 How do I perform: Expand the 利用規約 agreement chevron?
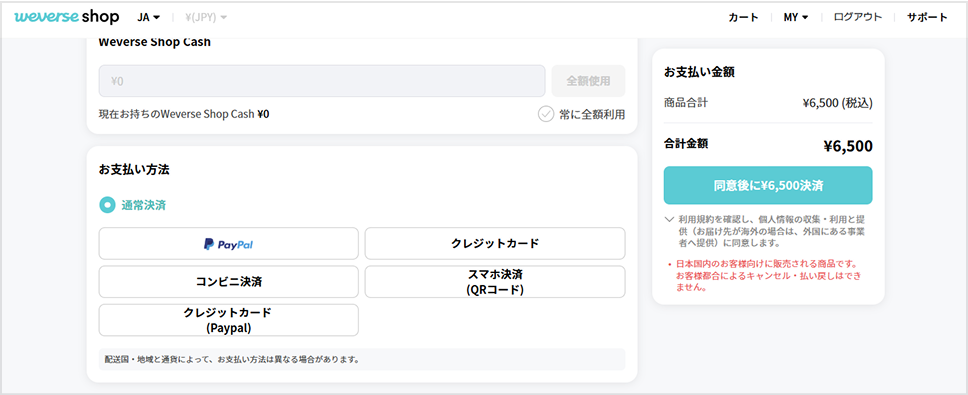[x=669, y=219]
